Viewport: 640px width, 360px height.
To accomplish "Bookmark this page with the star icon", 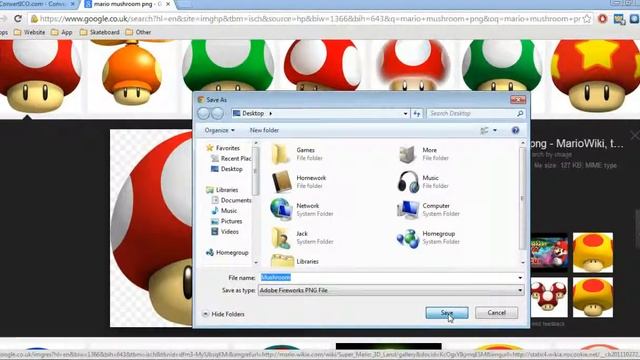I will coord(587,19).
